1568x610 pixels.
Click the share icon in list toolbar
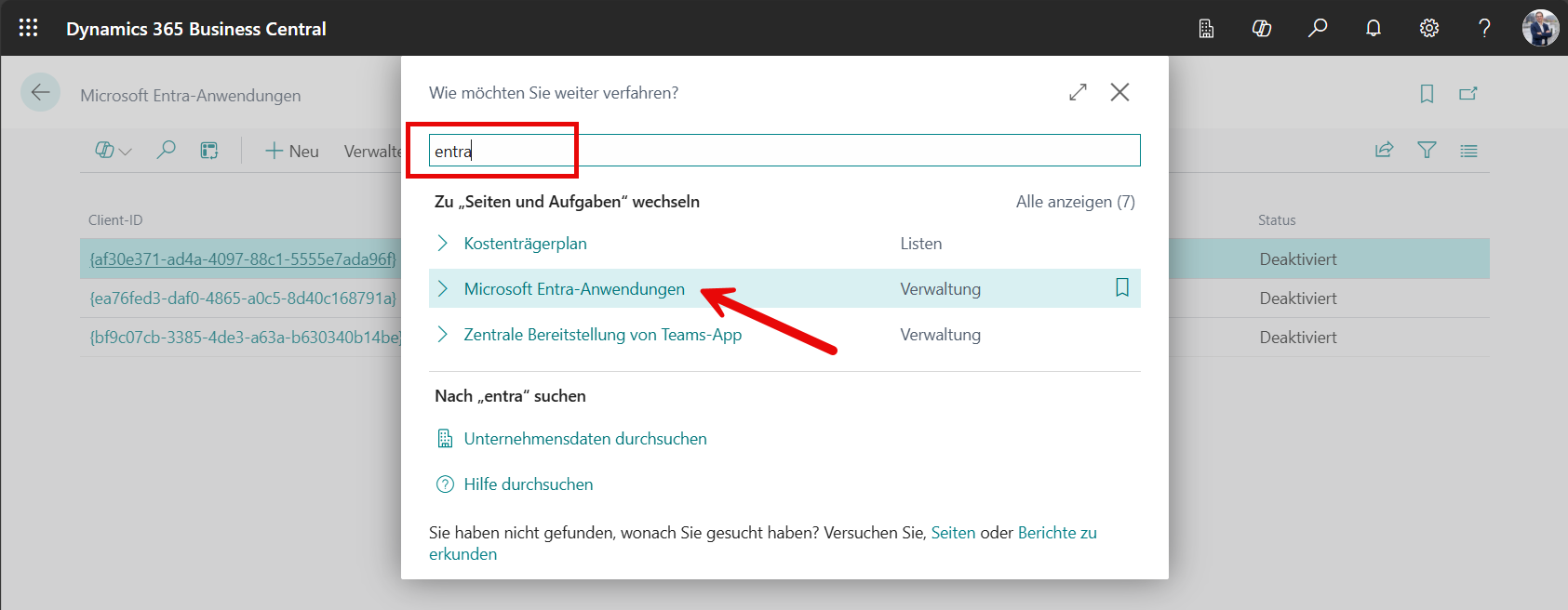pos(1385,151)
